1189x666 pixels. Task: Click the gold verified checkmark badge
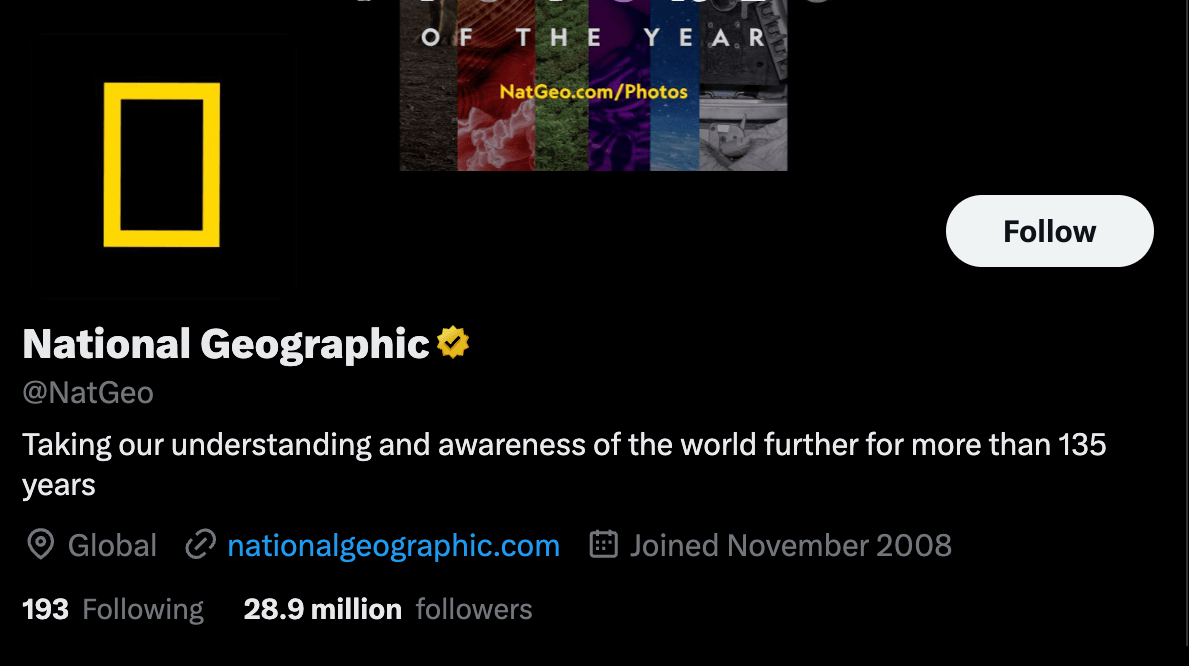point(453,343)
